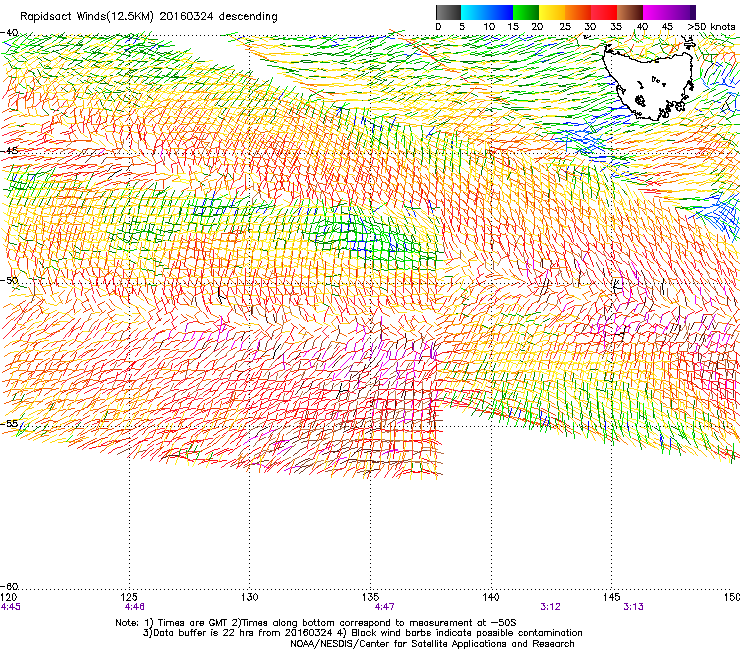Viewport: 740px width, 650px height.
Task: Click the red 30-35 knots legend segment
Action: 604,12
